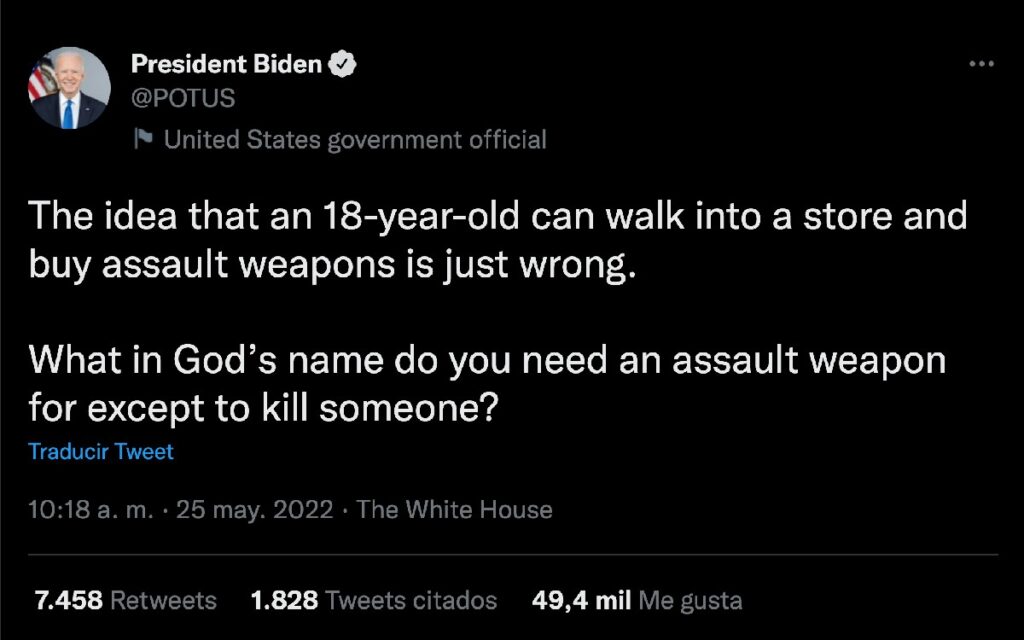Click United States government official label
The width and height of the screenshot is (1024, 640).
(354, 139)
